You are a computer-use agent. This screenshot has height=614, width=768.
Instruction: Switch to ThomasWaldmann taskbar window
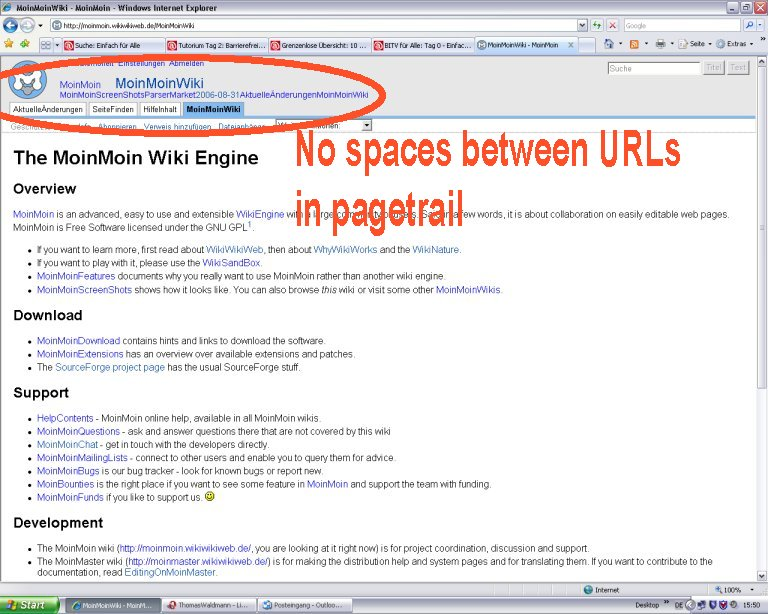[x=209, y=606]
